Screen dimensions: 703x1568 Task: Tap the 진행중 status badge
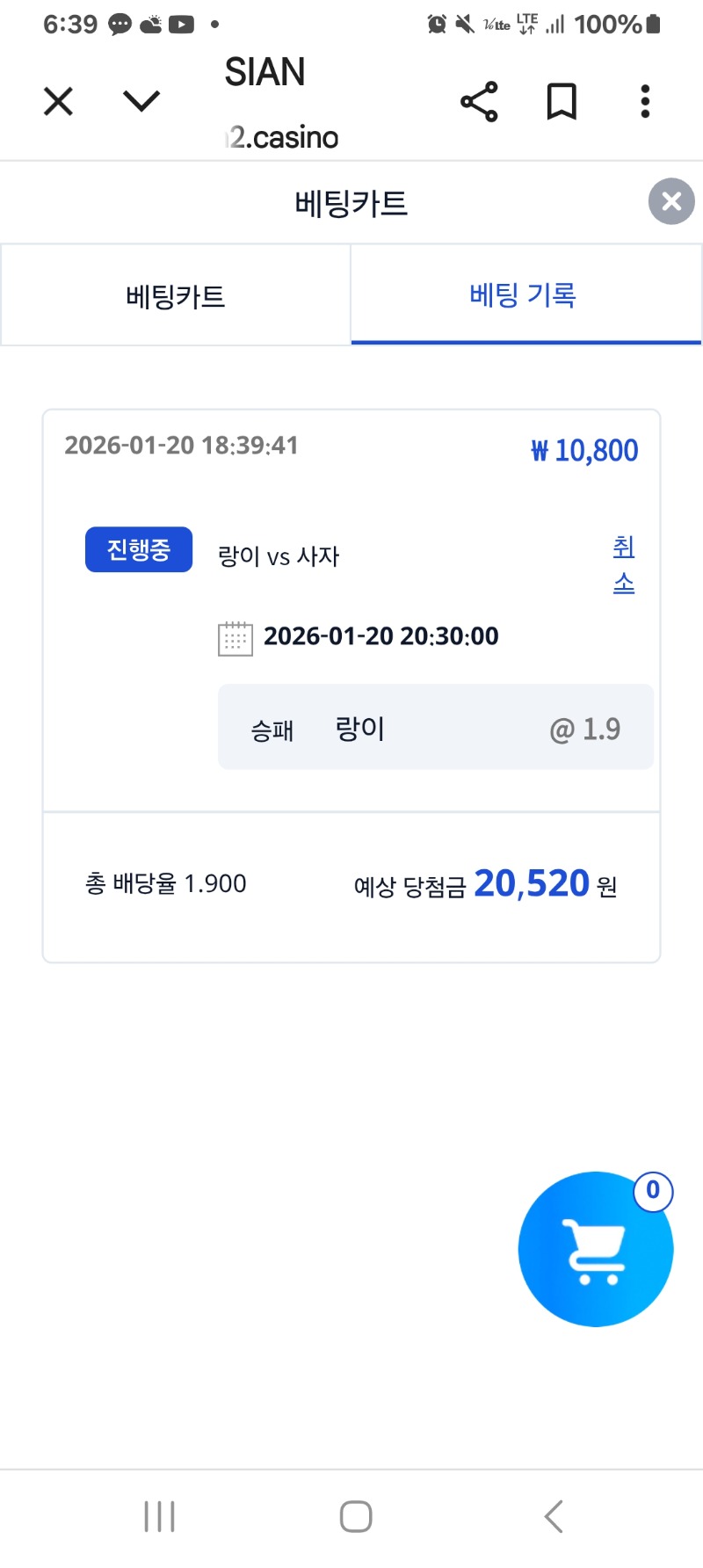pos(139,550)
